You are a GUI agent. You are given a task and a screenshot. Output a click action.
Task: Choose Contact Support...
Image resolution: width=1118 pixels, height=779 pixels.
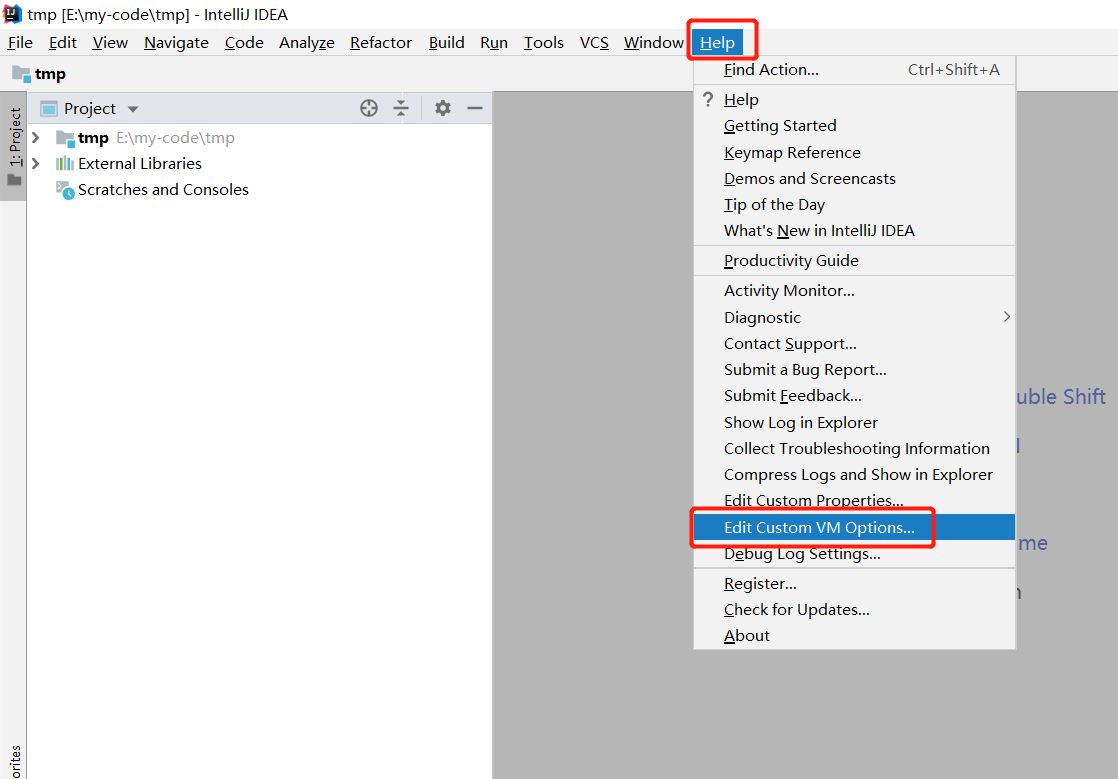[x=854, y=344]
